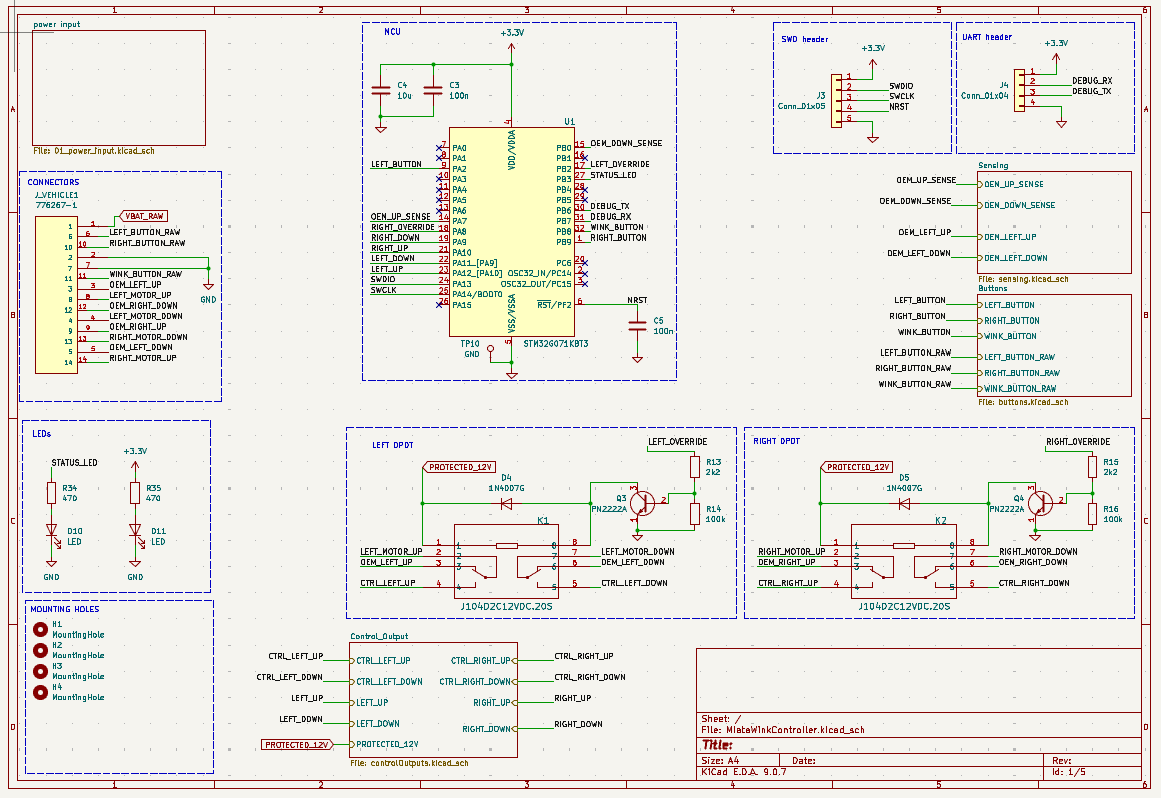Viewport: 1161px width, 798px height.
Task: Open the power input hierarchical sheet
Action: [x=119, y=87]
